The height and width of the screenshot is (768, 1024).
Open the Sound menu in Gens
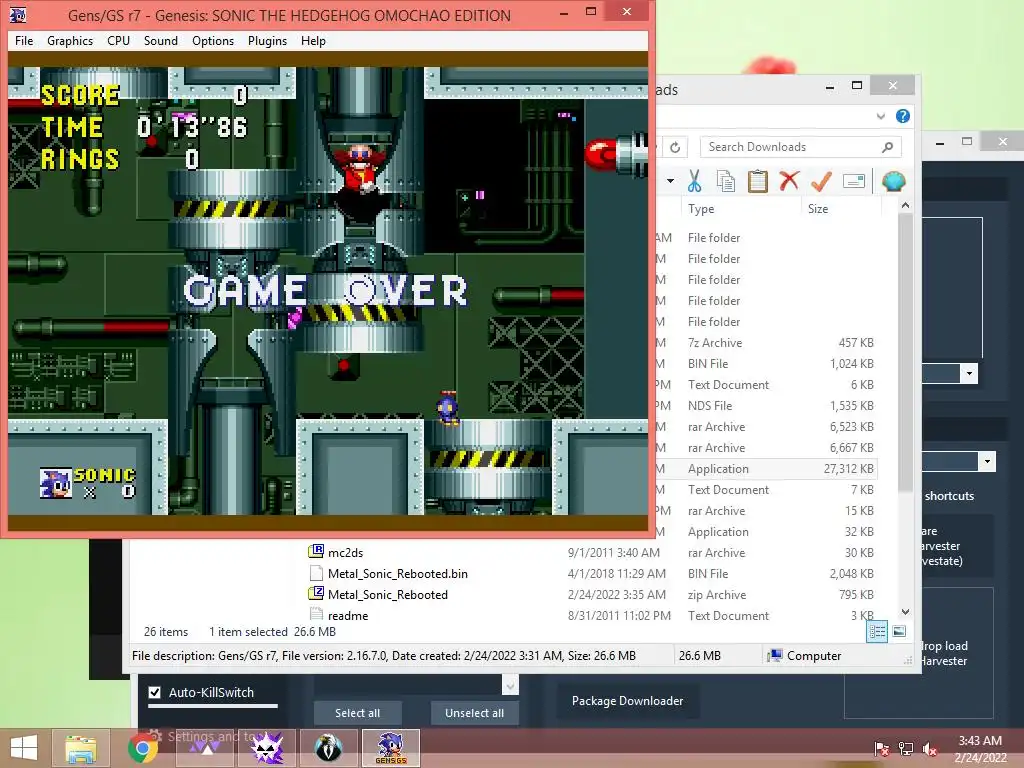161,40
